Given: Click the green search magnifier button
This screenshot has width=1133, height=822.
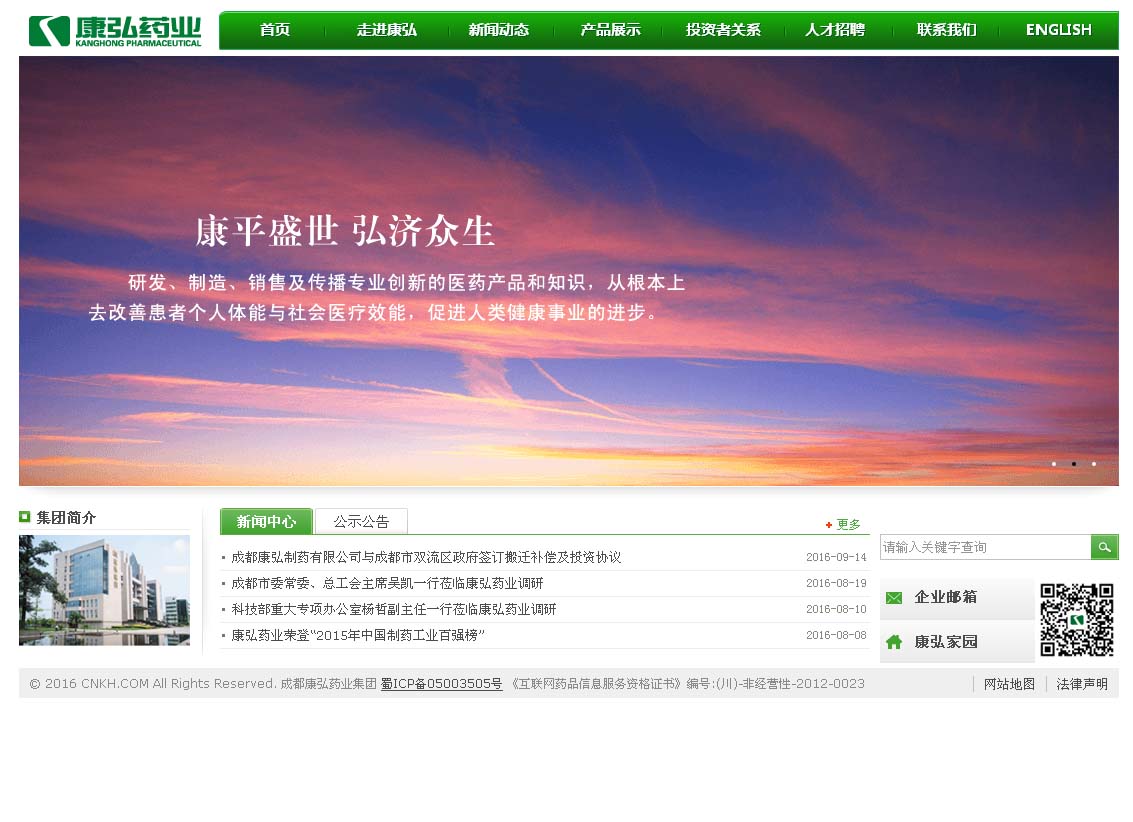Looking at the screenshot, I should coord(1104,547).
